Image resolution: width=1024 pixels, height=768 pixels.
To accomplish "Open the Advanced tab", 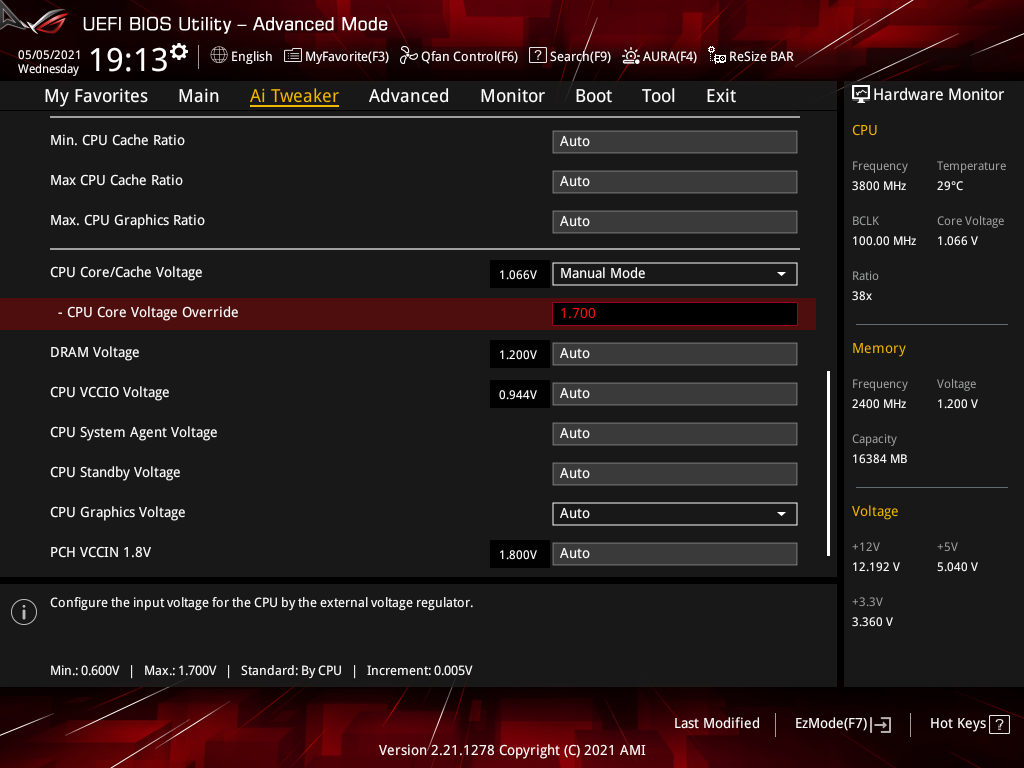I will 409,96.
